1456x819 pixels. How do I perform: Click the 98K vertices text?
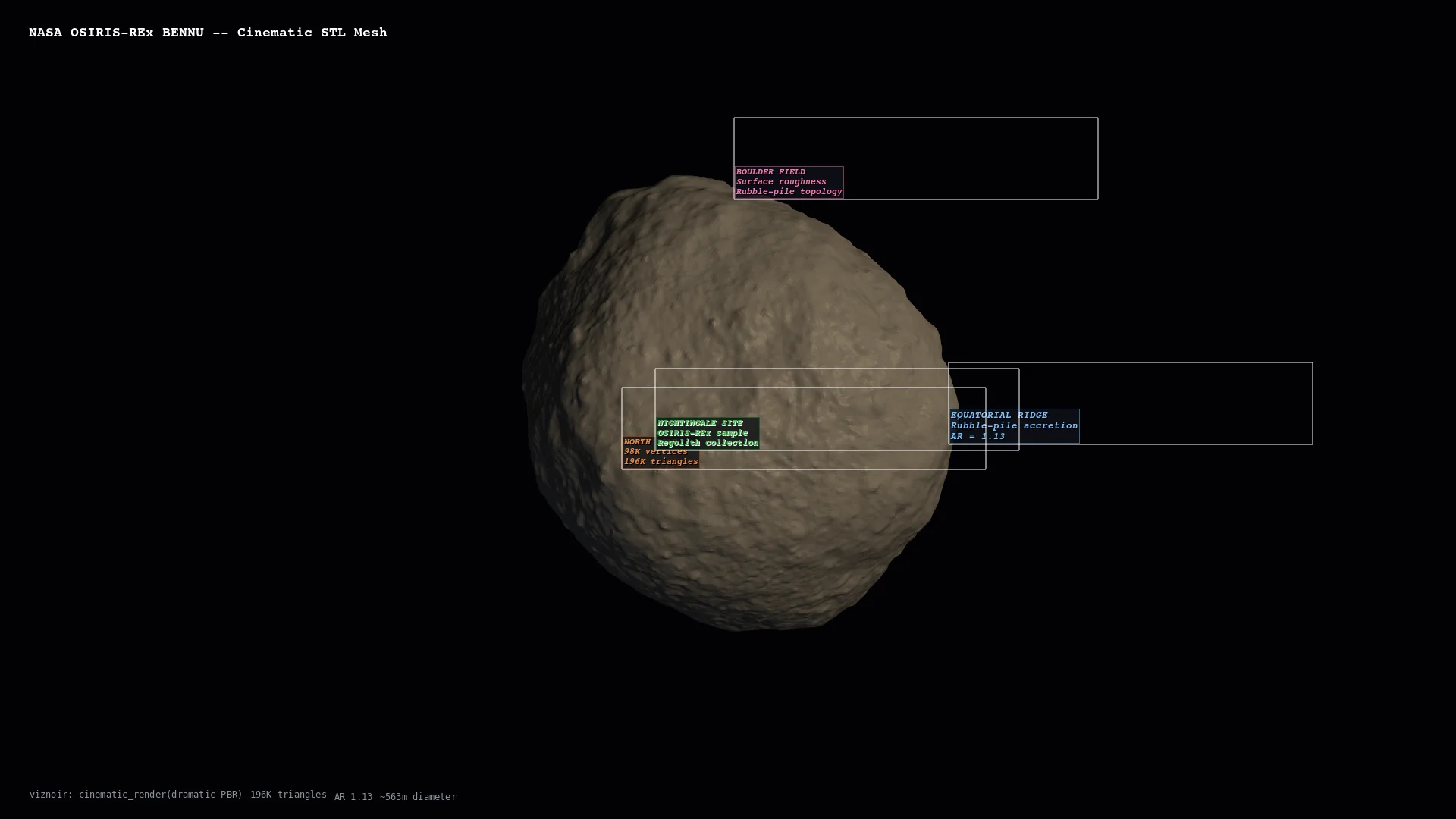[654, 451]
